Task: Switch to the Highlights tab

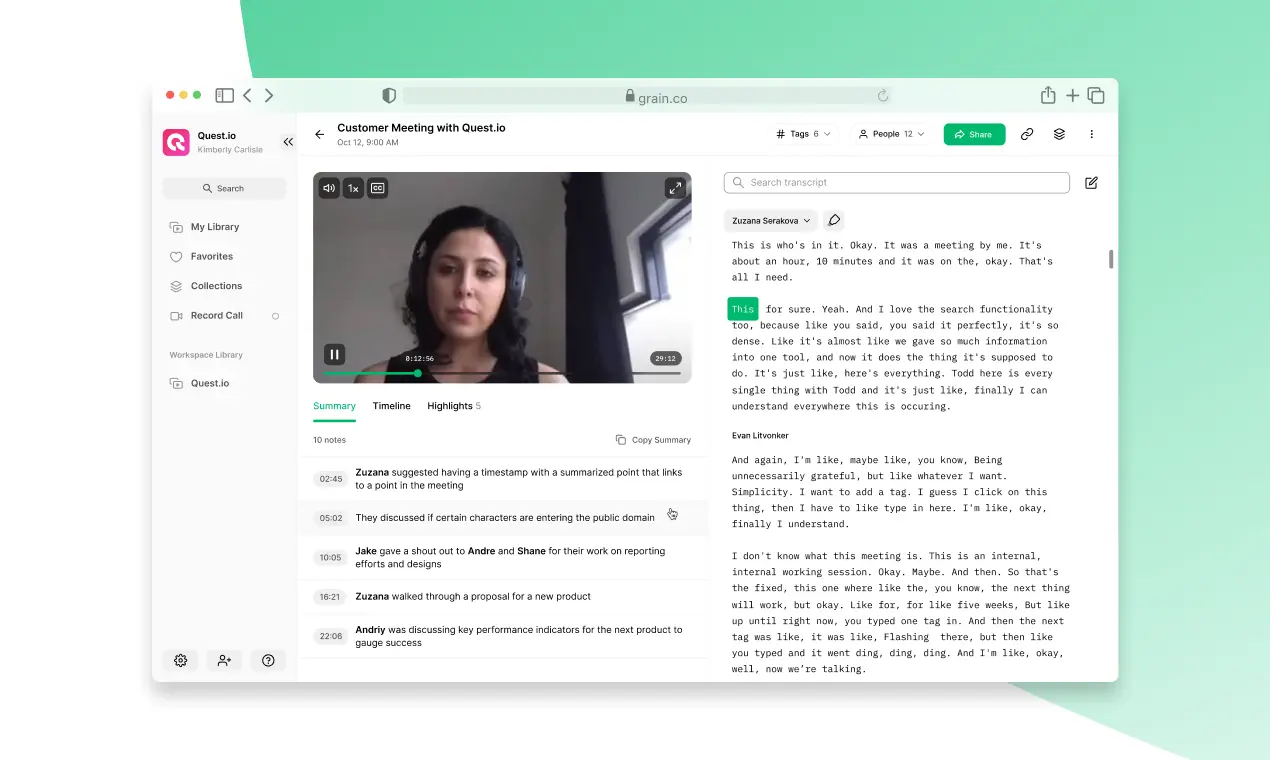Action: pos(453,406)
